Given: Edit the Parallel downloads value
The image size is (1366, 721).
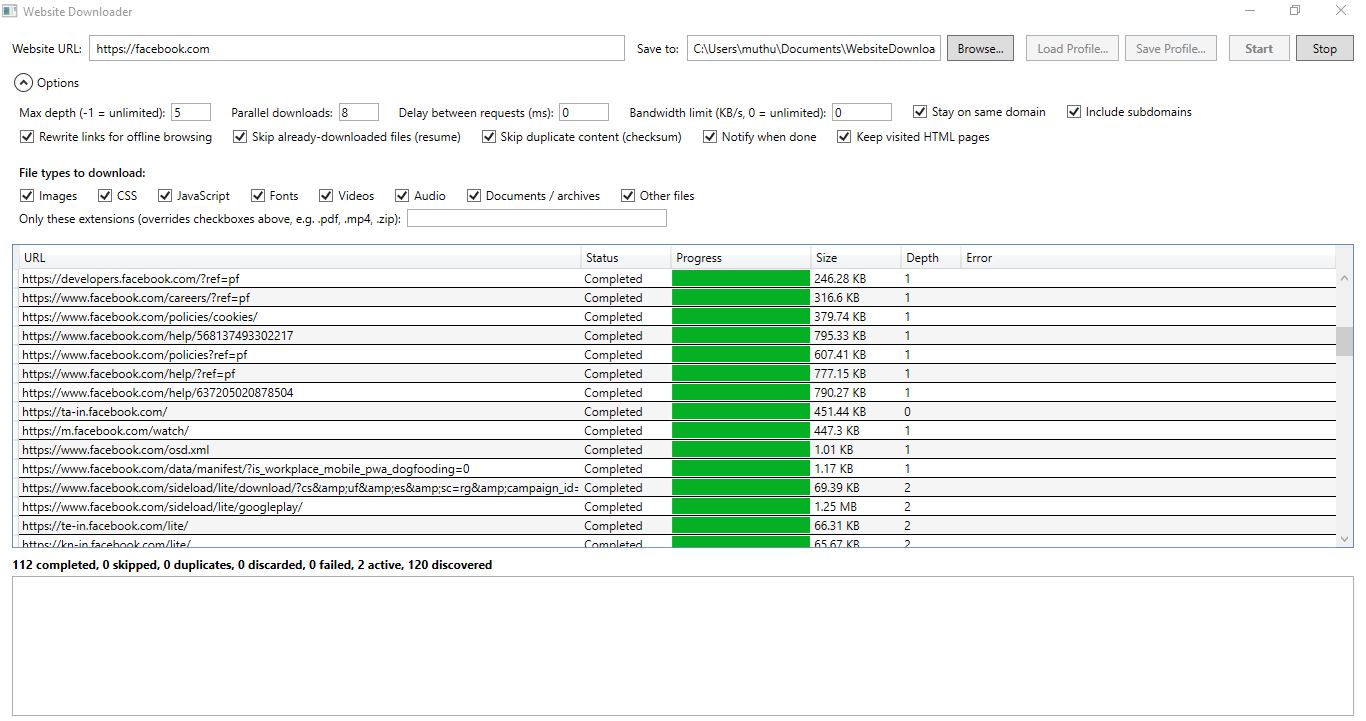Looking at the screenshot, I should [359, 112].
